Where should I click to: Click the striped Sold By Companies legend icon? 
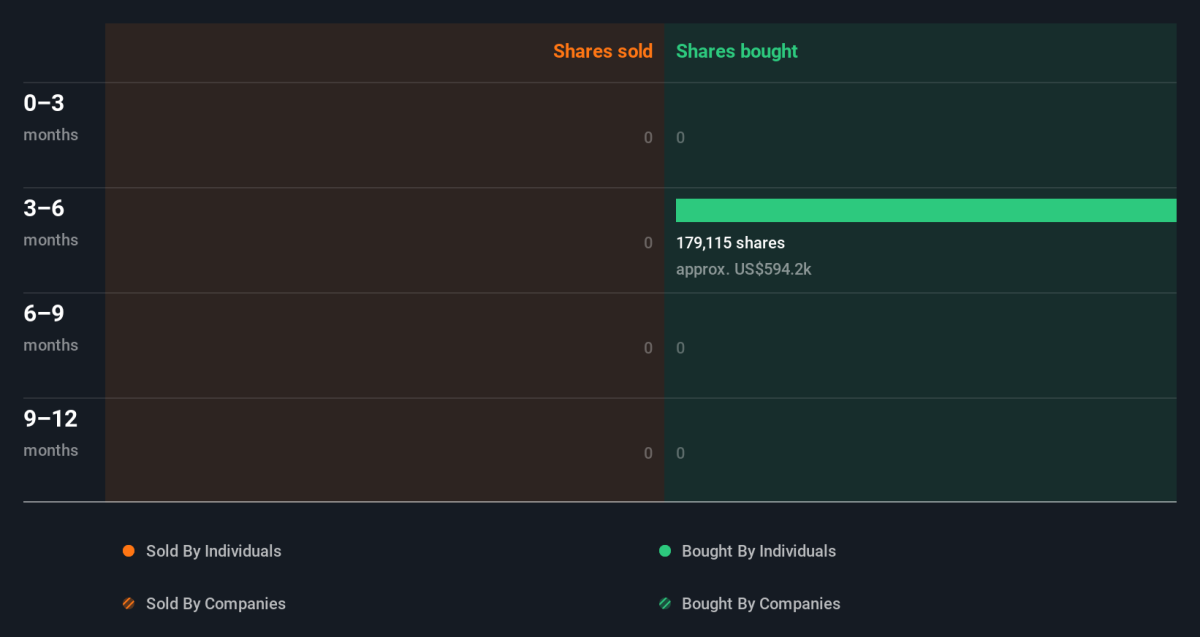pos(128,604)
